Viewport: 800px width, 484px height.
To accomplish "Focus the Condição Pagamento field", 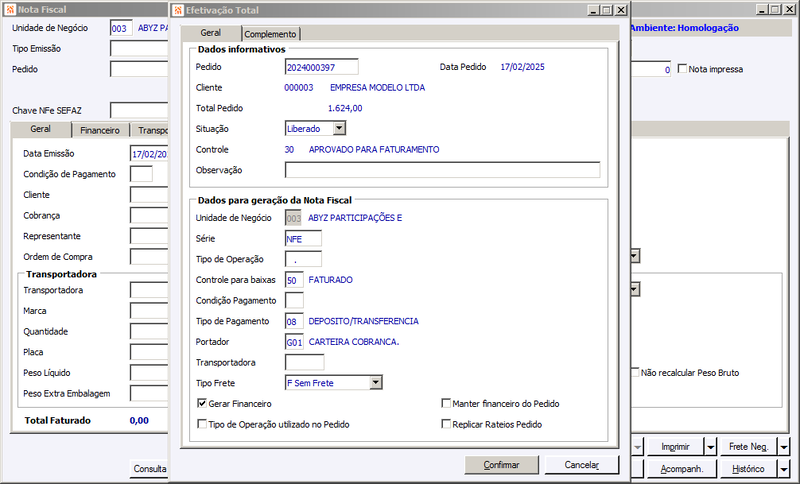I will [x=294, y=300].
